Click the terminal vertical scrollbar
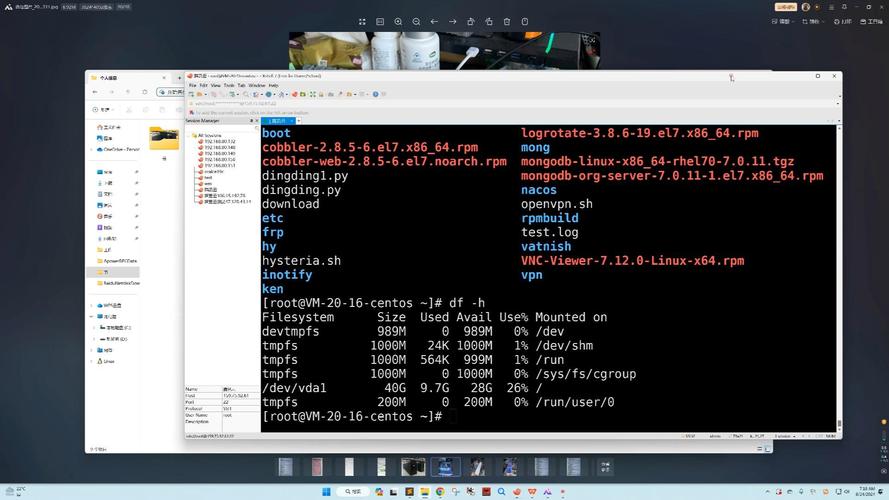This screenshot has width=889, height=500. (839, 278)
